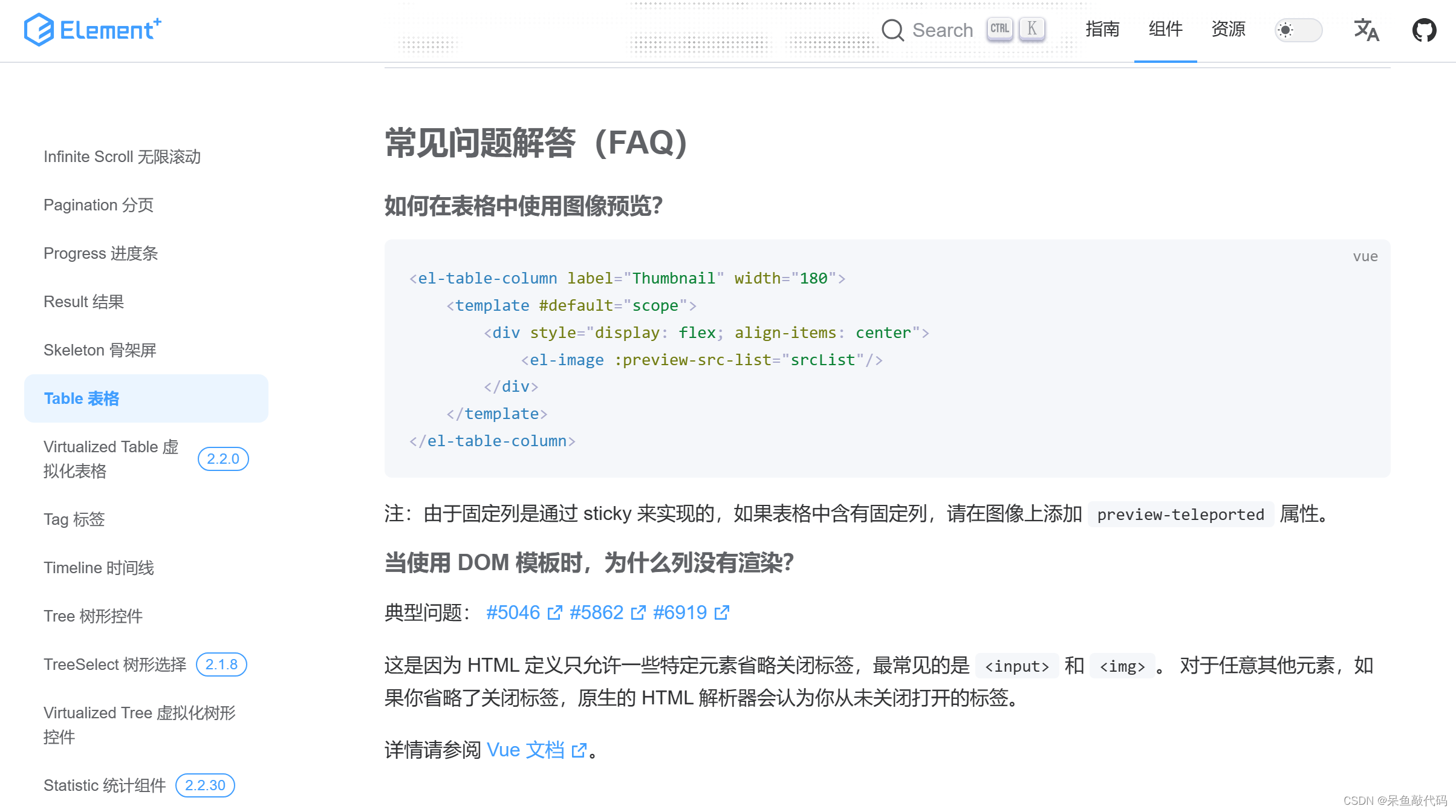Toggle the dark mode switch
The width and height of the screenshot is (1456, 812).
tap(1298, 30)
